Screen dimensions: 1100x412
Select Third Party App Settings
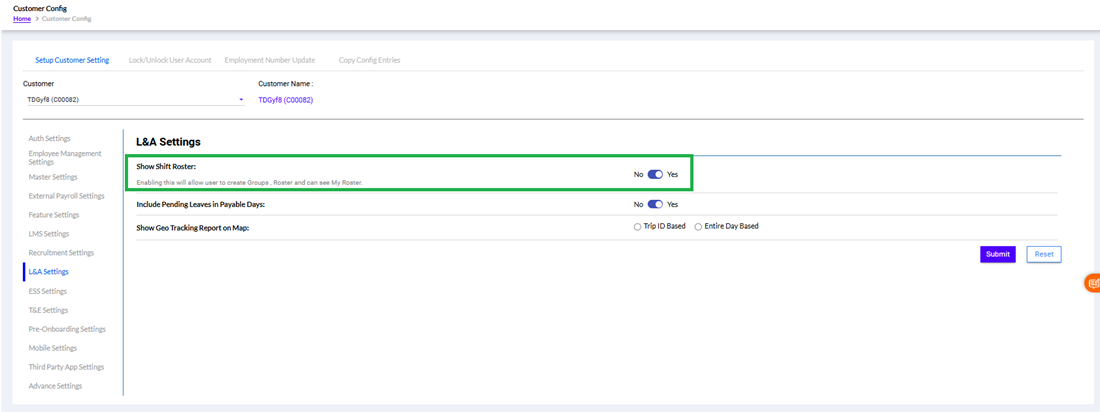(x=66, y=367)
